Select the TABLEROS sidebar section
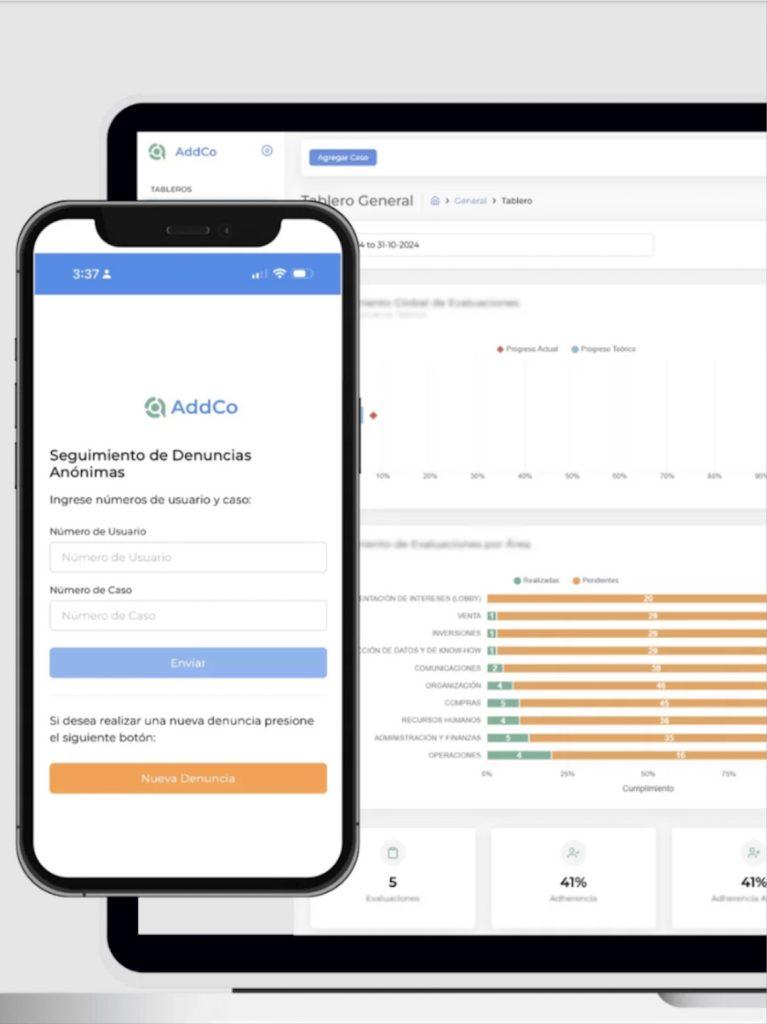767x1024 pixels. (171, 189)
